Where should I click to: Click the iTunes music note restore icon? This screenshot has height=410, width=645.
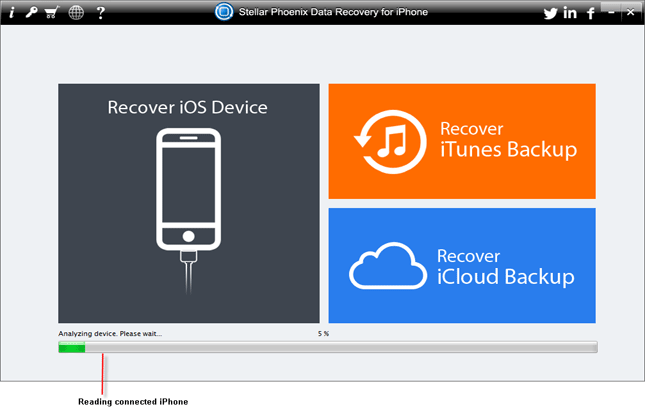(x=390, y=141)
